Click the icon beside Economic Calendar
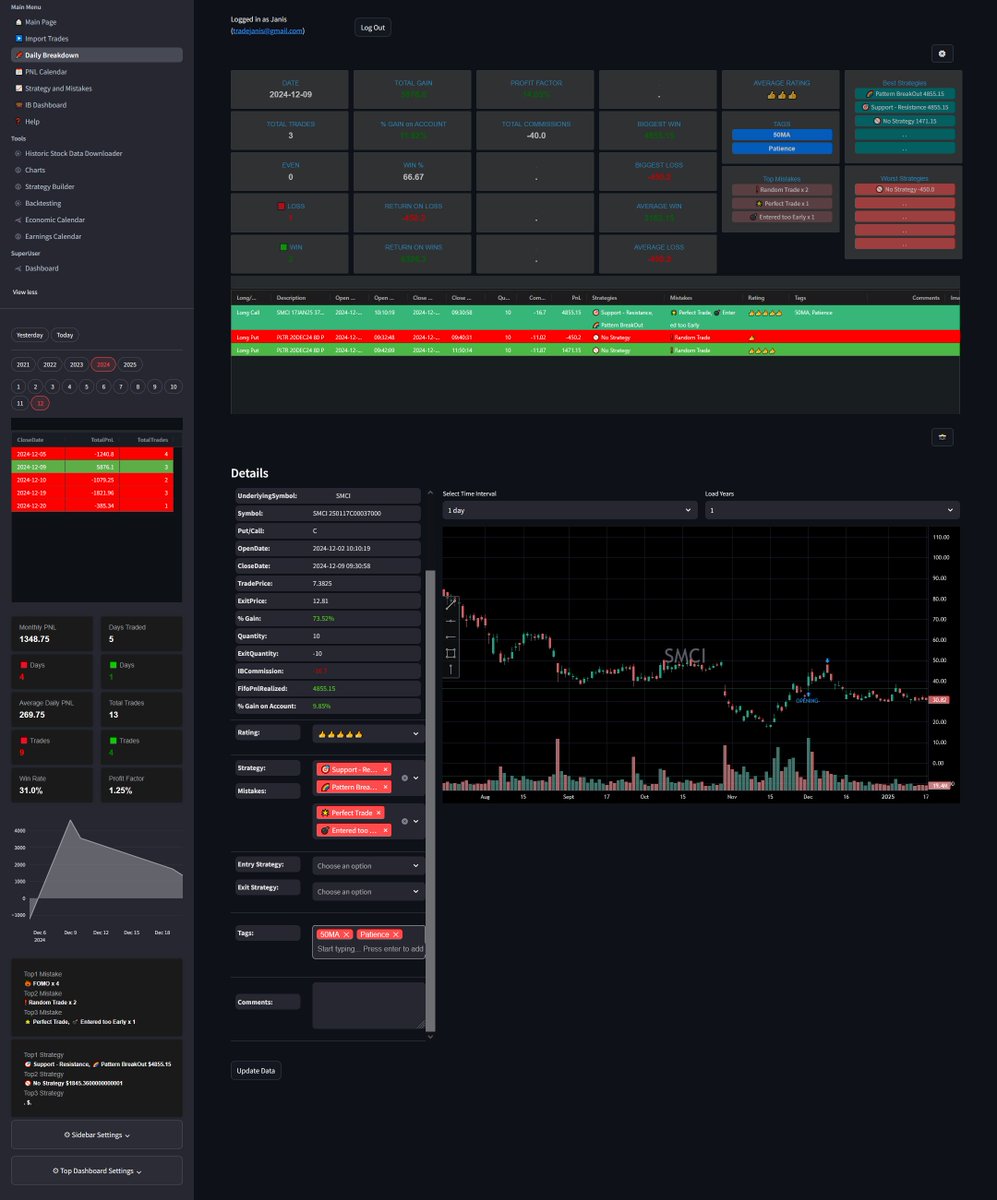Viewport: 997px width, 1200px height. tap(18, 220)
